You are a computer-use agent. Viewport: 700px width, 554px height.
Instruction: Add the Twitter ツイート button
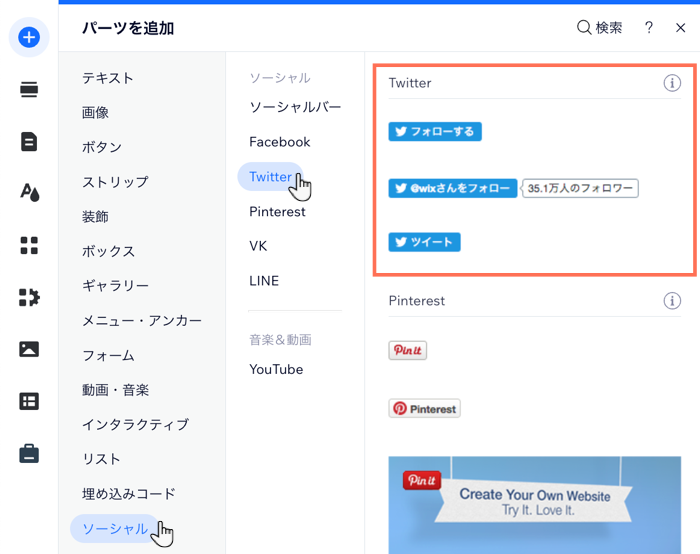pyautogui.click(x=424, y=242)
